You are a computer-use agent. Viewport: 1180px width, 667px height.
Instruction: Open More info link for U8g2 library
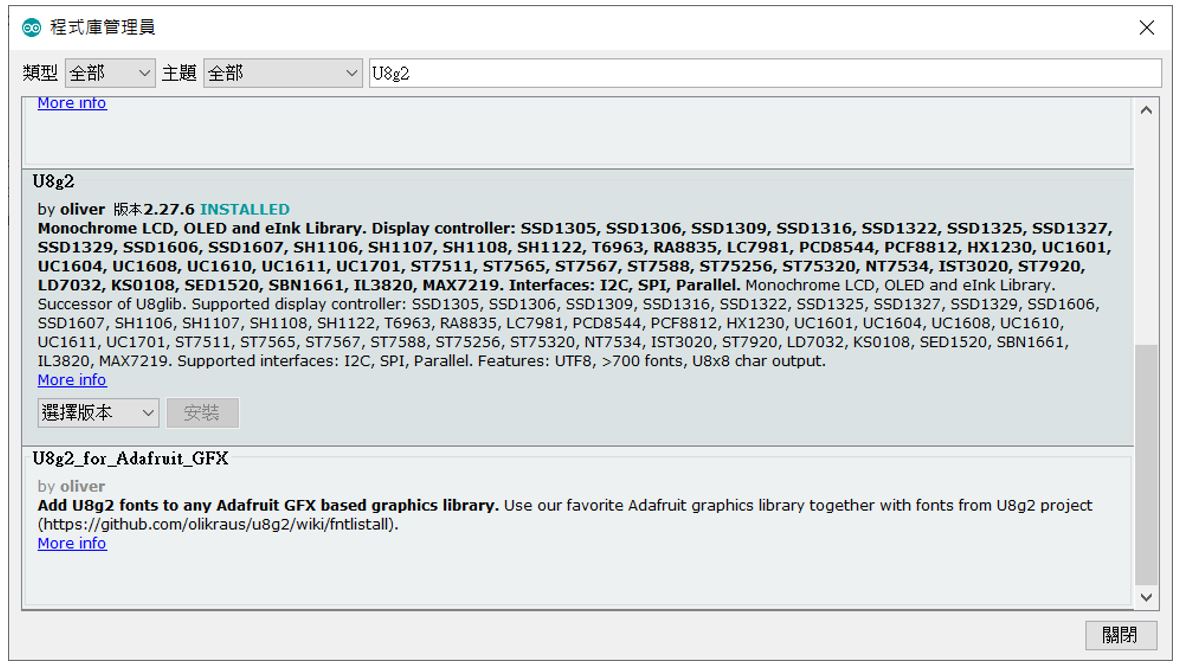[72, 380]
